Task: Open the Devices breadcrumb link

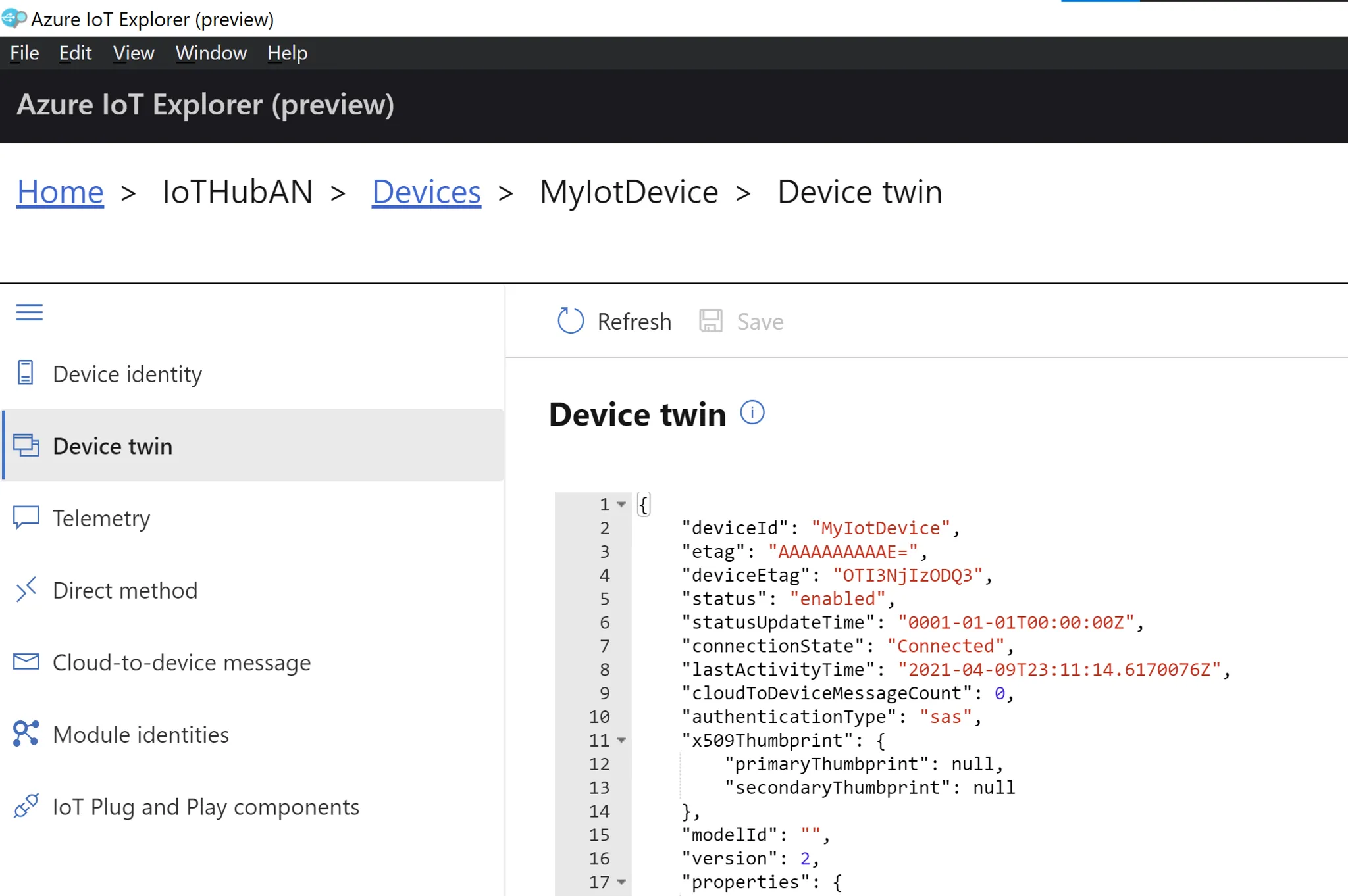Action: 426,192
